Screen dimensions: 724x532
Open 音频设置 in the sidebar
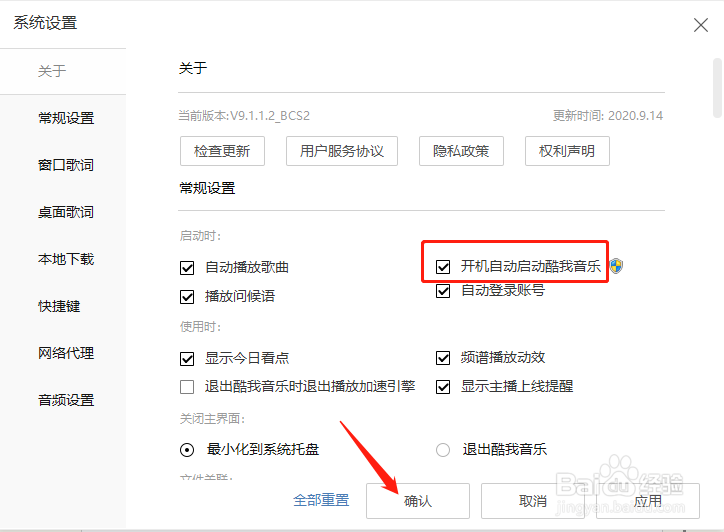point(66,400)
